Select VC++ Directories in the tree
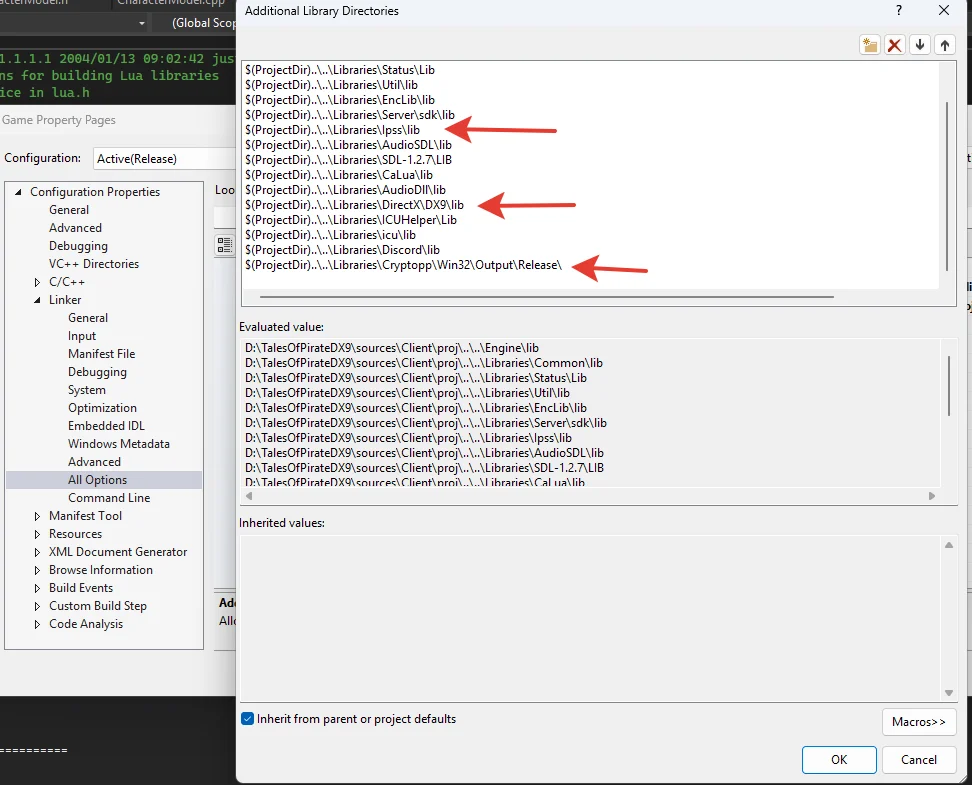The image size is (972, 785). pyautogui.click(x=94, y=264)
